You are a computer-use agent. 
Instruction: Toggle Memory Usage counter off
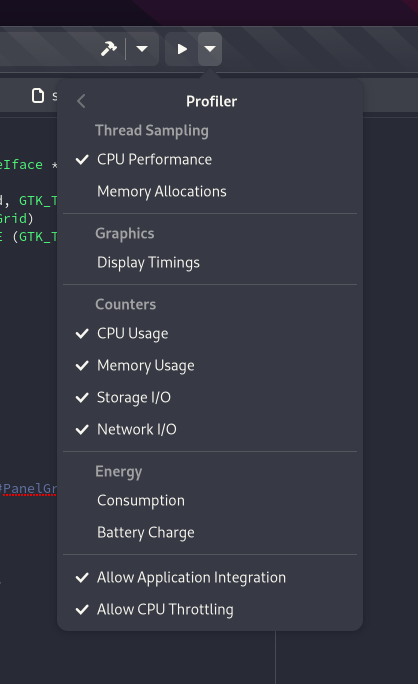[x=210, y=366]
